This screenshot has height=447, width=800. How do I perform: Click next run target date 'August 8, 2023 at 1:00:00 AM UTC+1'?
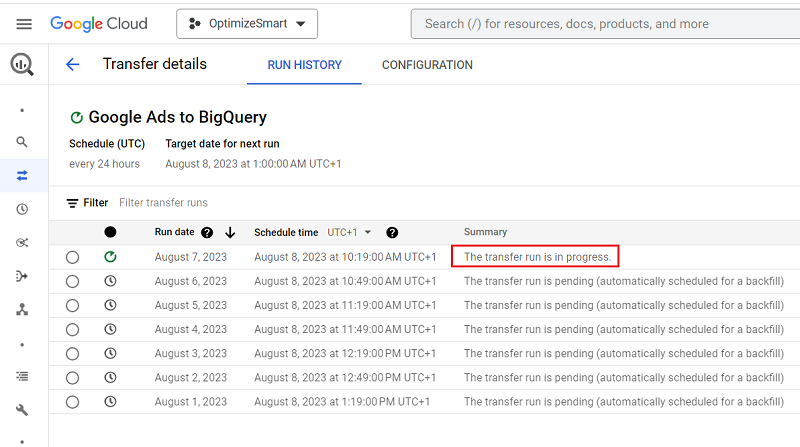[x=253, y=164]
